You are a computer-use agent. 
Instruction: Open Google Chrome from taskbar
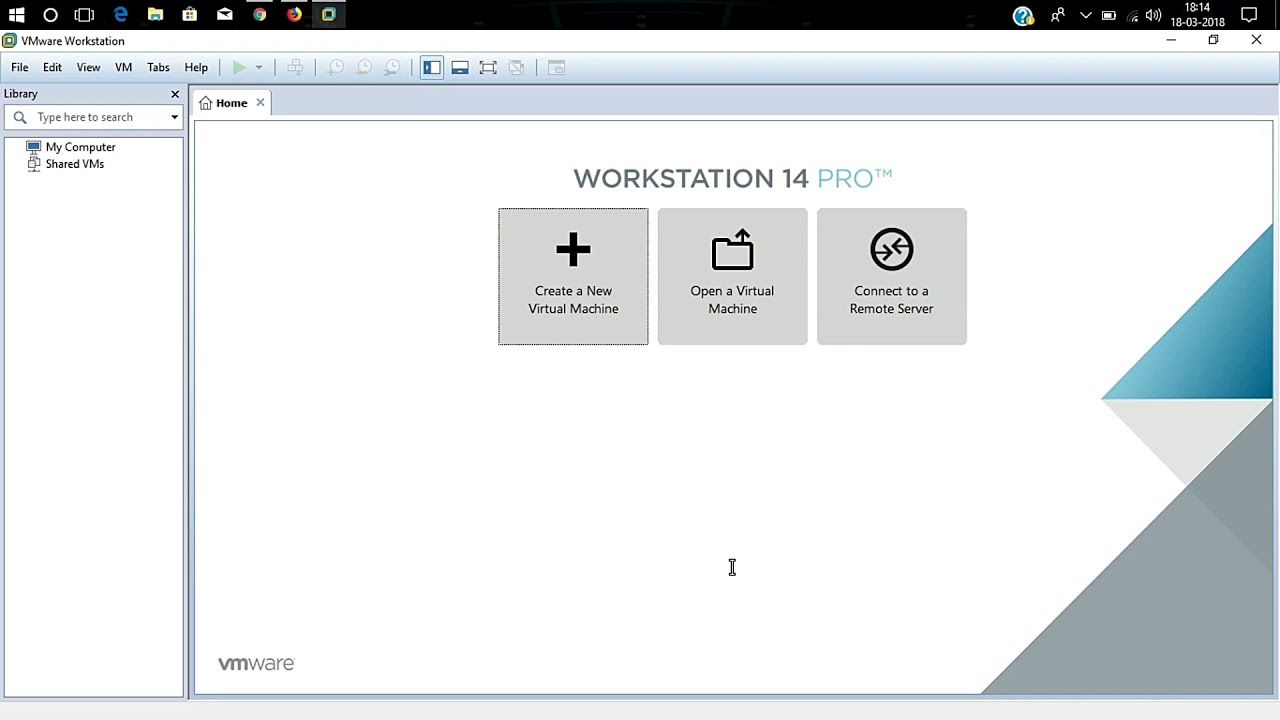coord(260,15)
